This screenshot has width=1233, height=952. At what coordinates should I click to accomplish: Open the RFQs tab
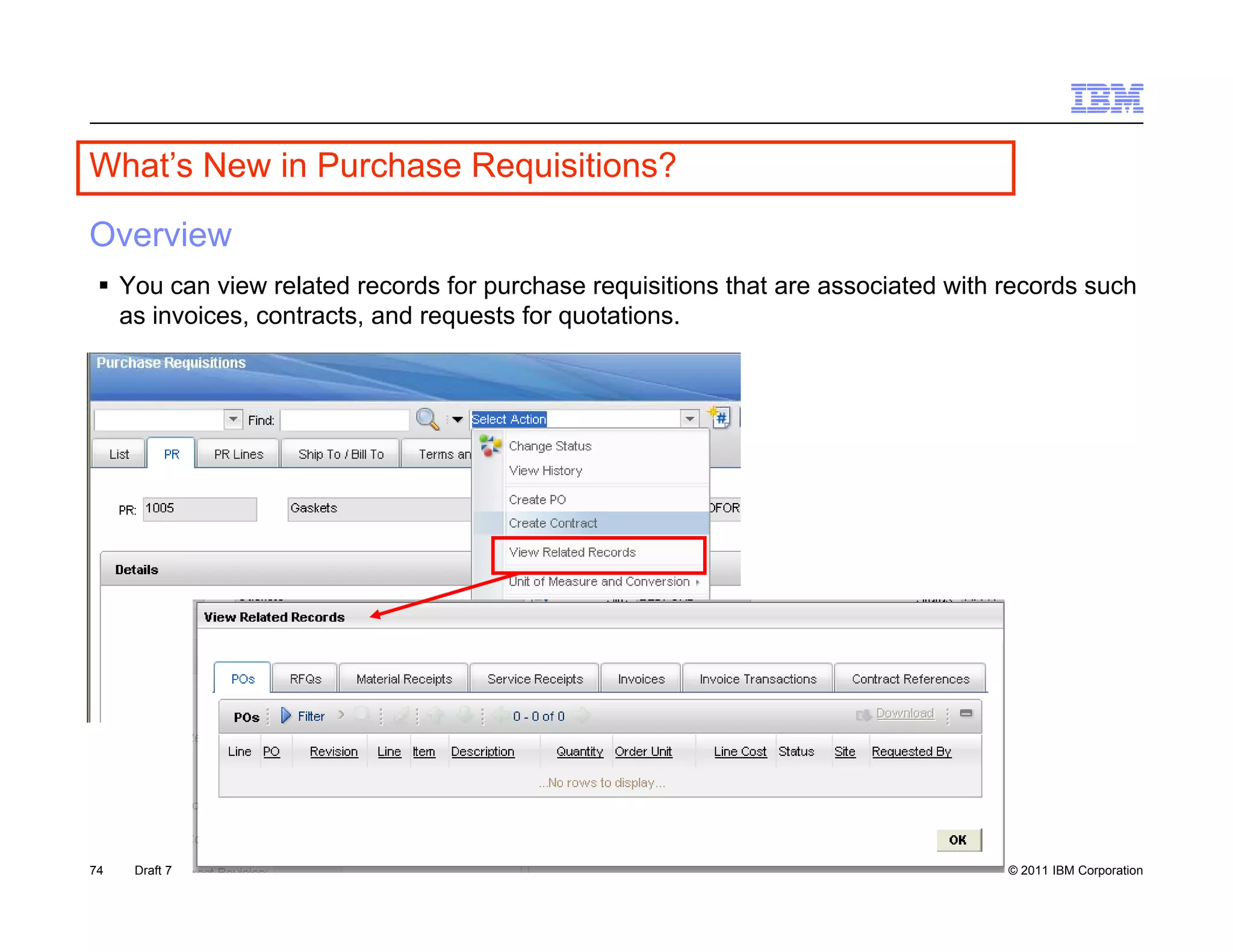pyautogui.click(x=305, y=679)
